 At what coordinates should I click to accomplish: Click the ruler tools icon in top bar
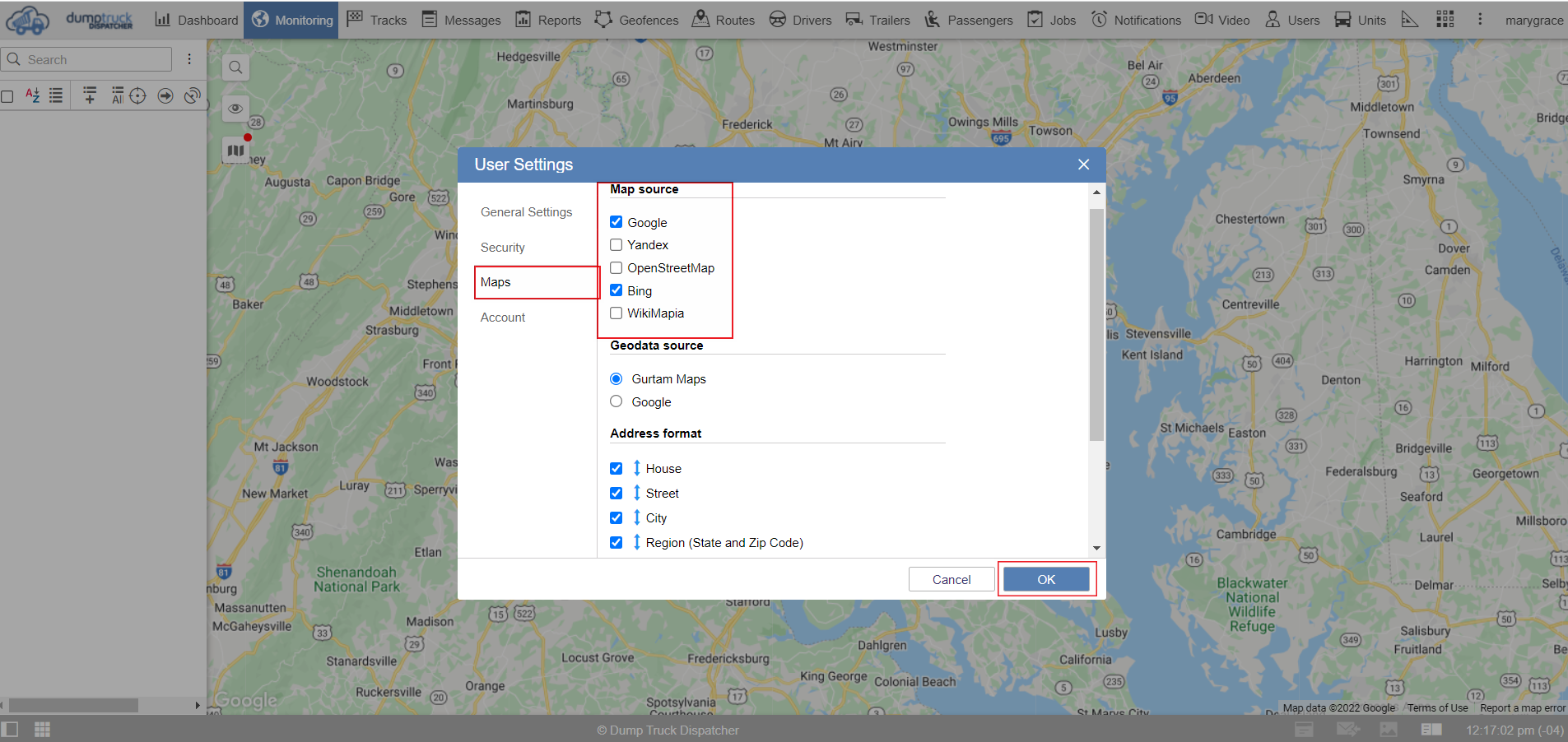[1409, 19]
